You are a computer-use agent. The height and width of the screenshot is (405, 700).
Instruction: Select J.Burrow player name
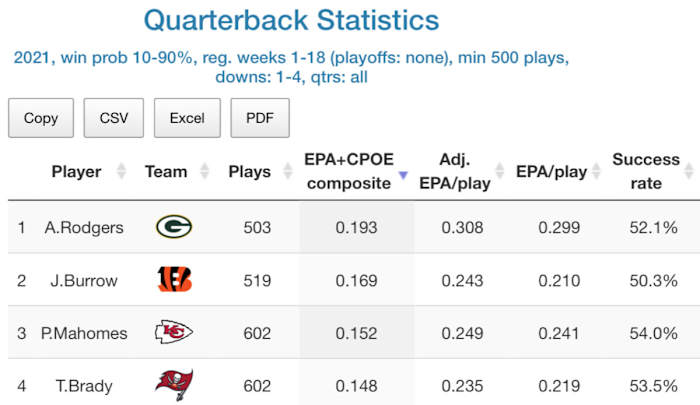click(84, 280)
